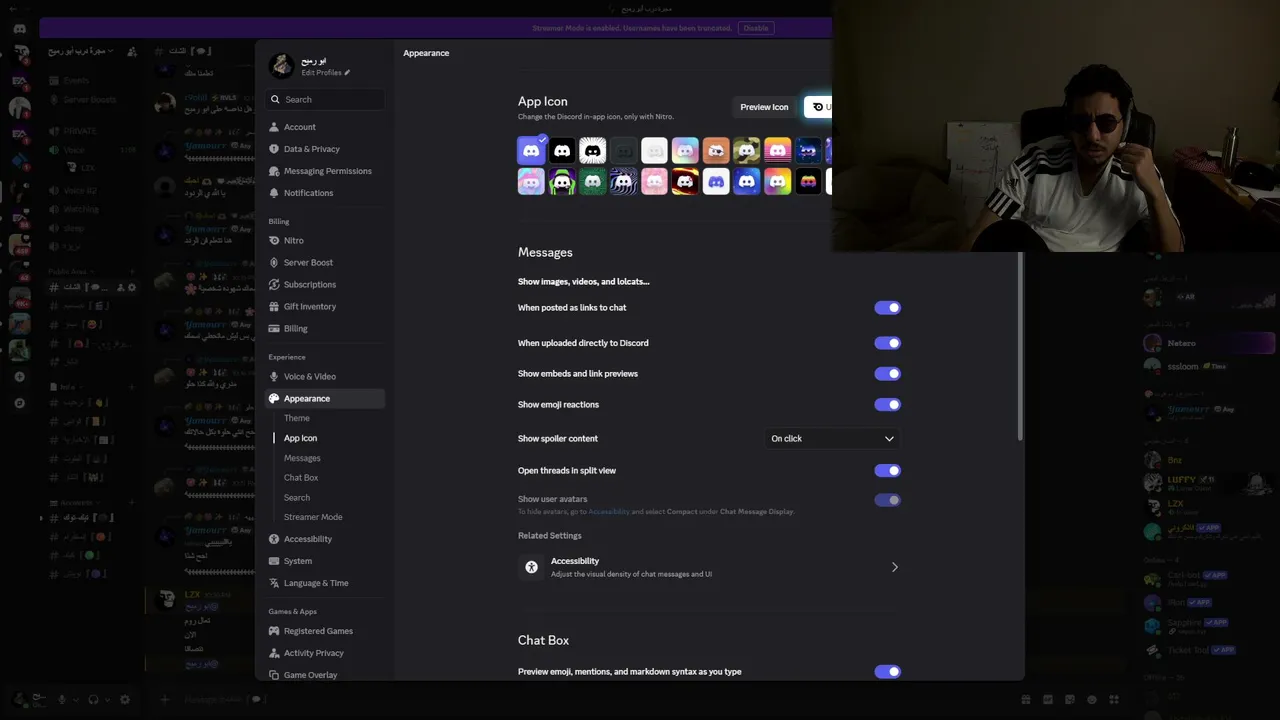Follow the Accessibility link under Show user avatars
This screenshot has height=720, width=1280.
click(609, 512)
